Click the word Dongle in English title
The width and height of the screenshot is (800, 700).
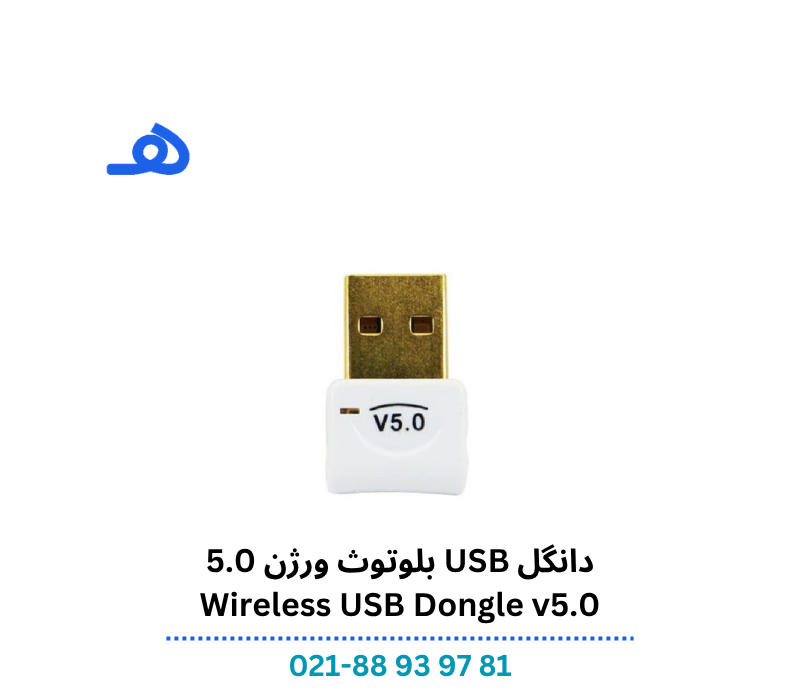coord(468,607)
